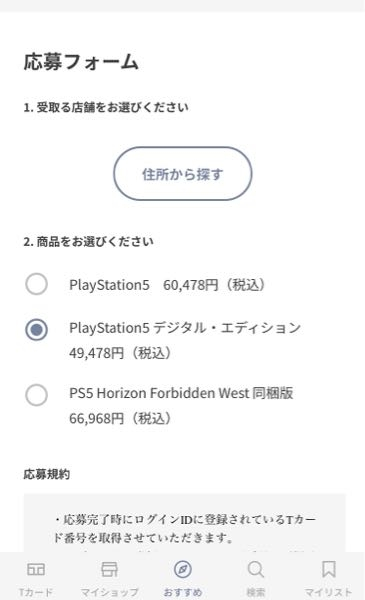This screenshot has width=365, height=600.
Task: Click the 住所から探す button
Action: 182,174
